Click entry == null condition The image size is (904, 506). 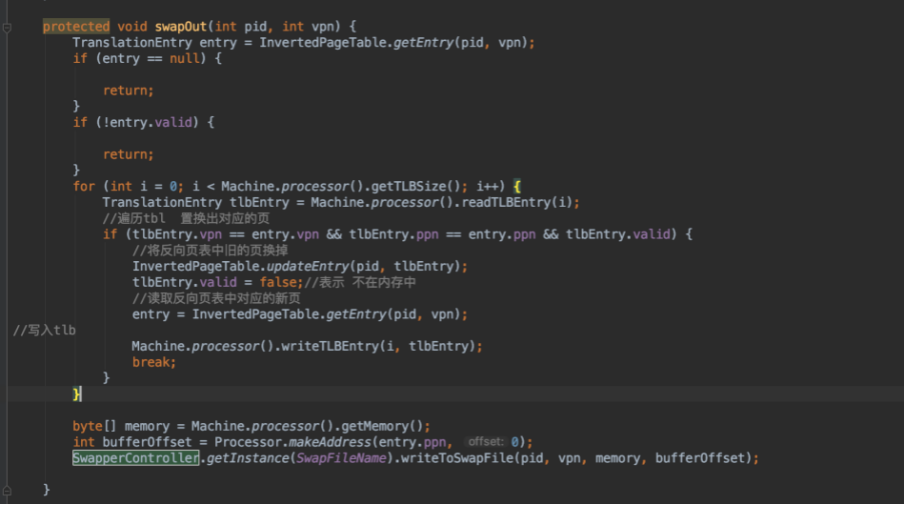click(x=150, y=58)
